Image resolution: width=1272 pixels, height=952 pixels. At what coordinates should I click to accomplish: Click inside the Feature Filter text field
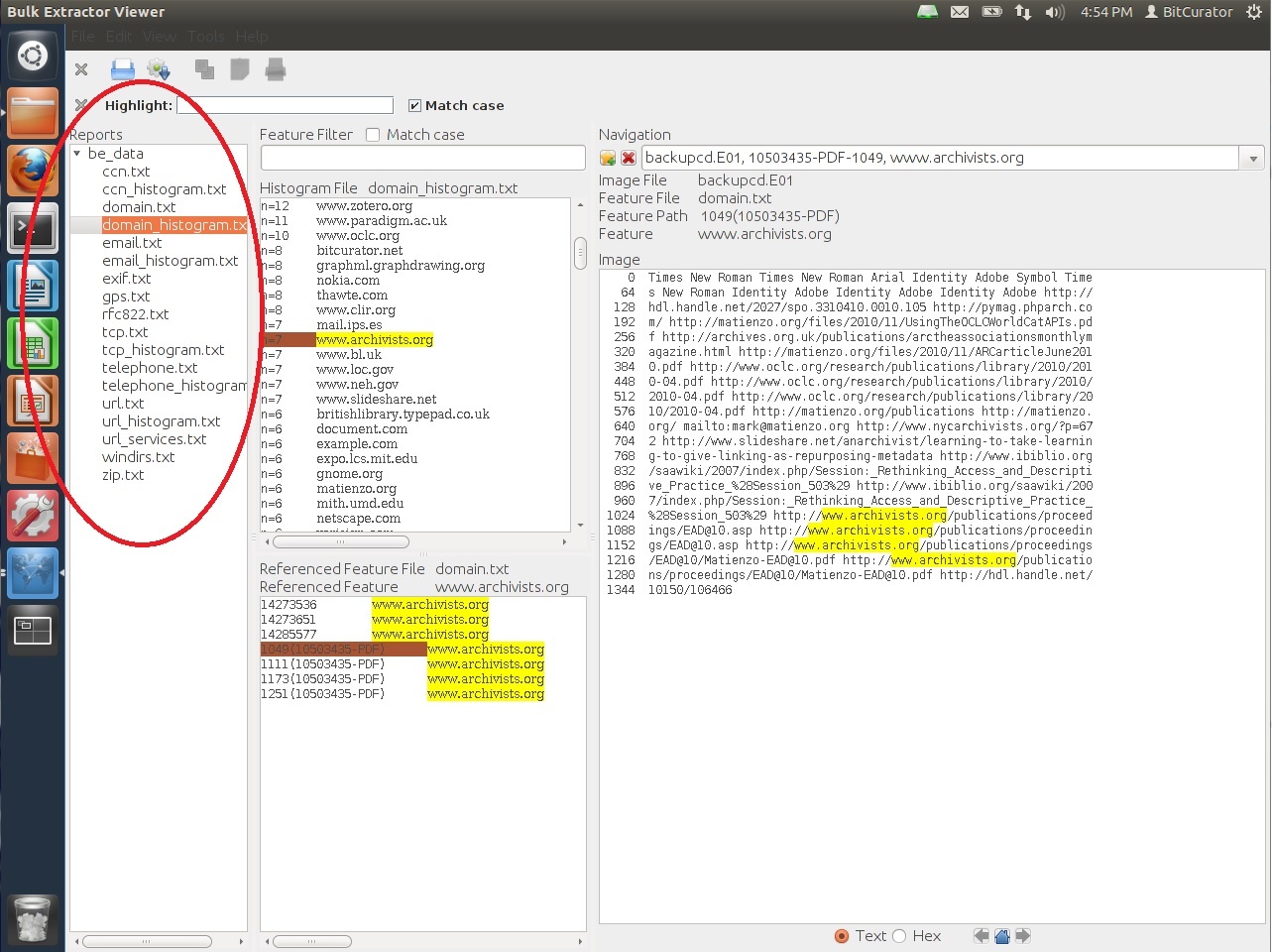(422, 158)
